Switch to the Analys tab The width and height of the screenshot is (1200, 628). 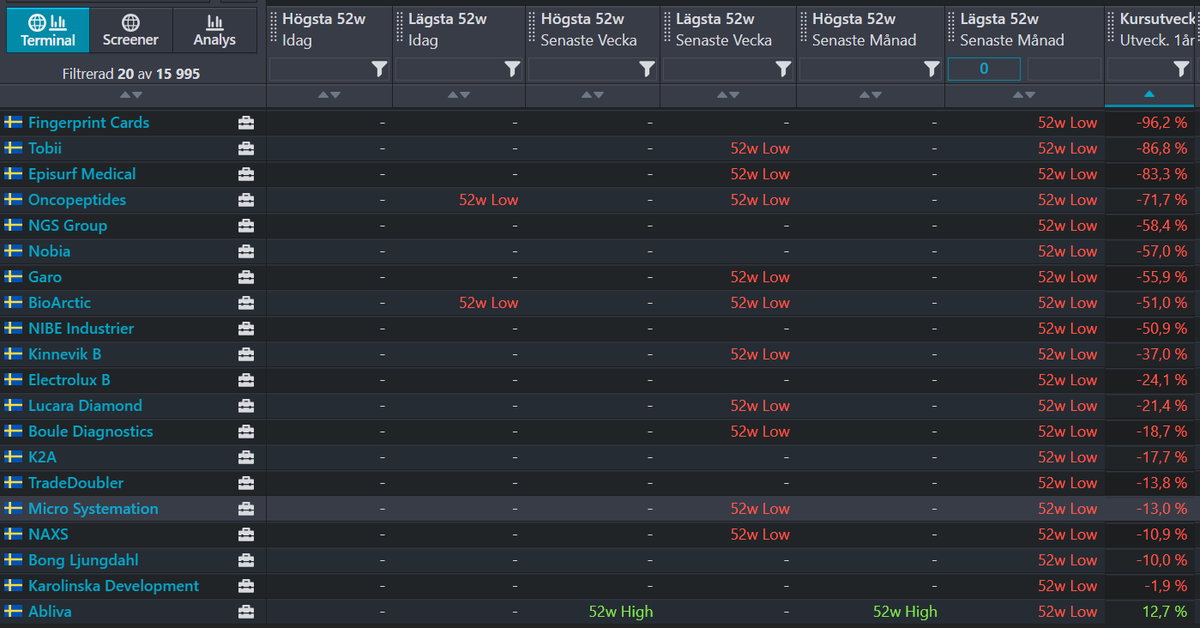coord(214,30)
